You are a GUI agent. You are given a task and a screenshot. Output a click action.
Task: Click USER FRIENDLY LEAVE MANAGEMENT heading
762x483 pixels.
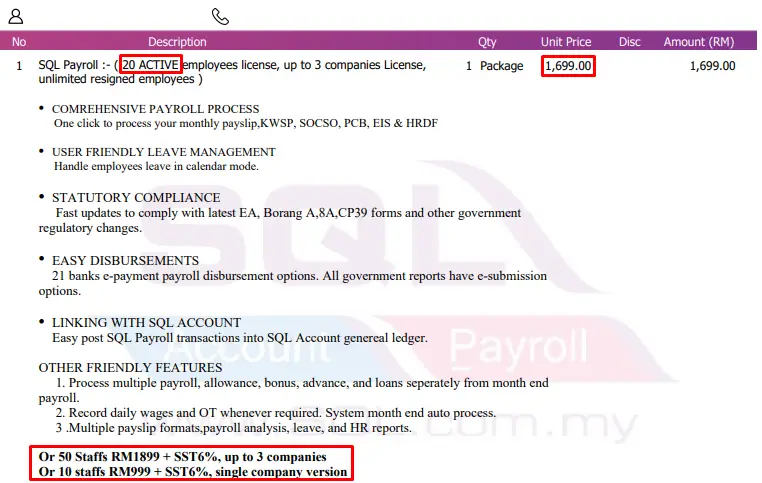pyautogui.click(x=164, y=152)
